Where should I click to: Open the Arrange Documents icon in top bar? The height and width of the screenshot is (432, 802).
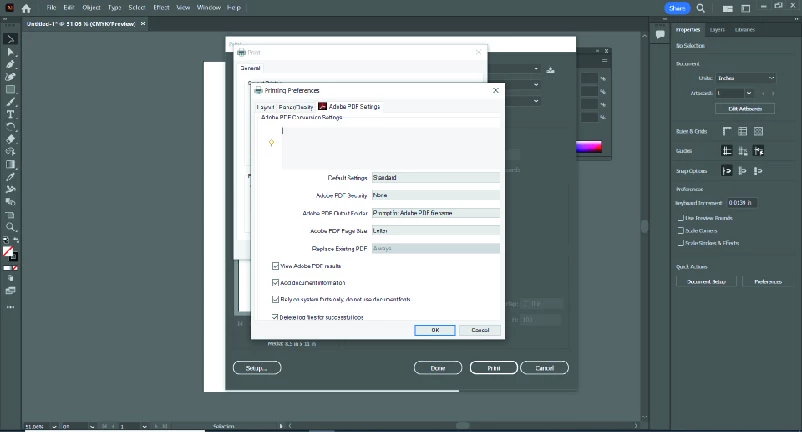(727, 8)
